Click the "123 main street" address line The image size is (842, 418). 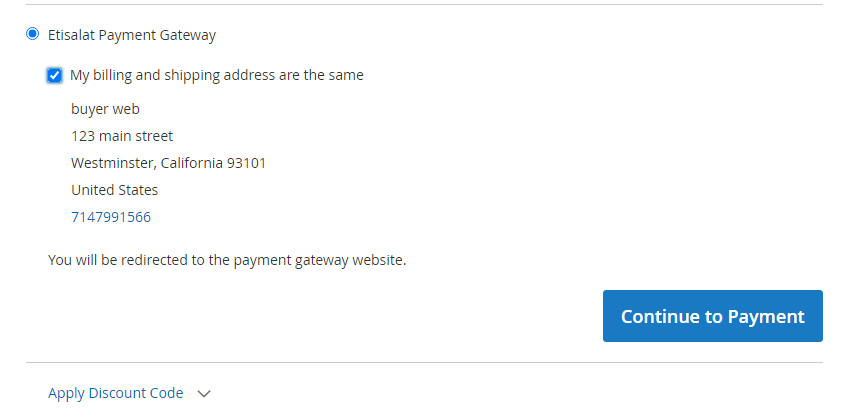coord(122,136)
